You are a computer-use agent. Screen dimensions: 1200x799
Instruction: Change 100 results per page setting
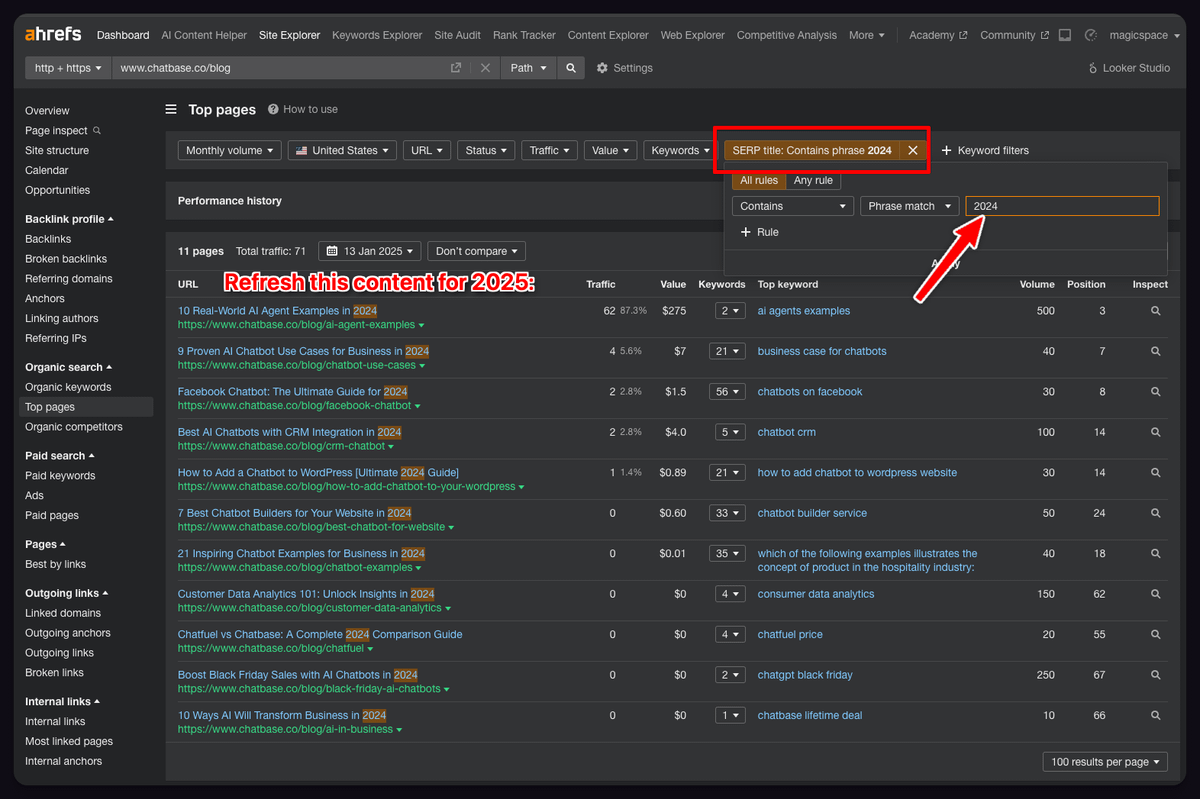pyautogui.click(x=1105, y=762)
